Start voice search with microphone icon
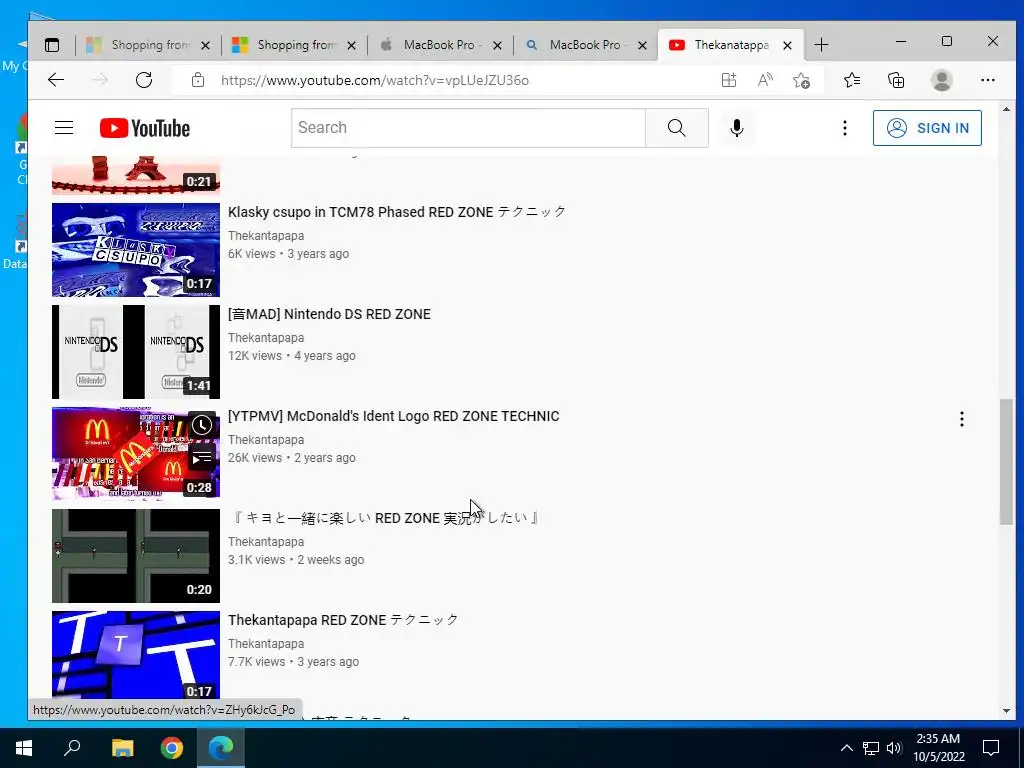The image size is (1024, 768). tap(737, 128)
